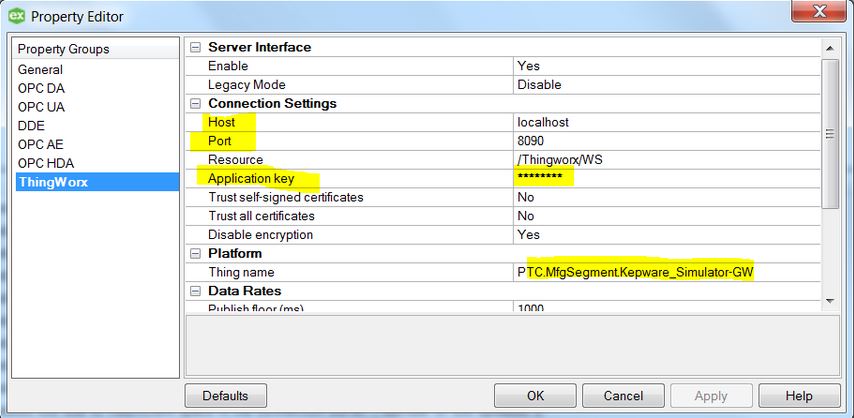Select the Host property label

pyautogui.click(x=221, y=122)
